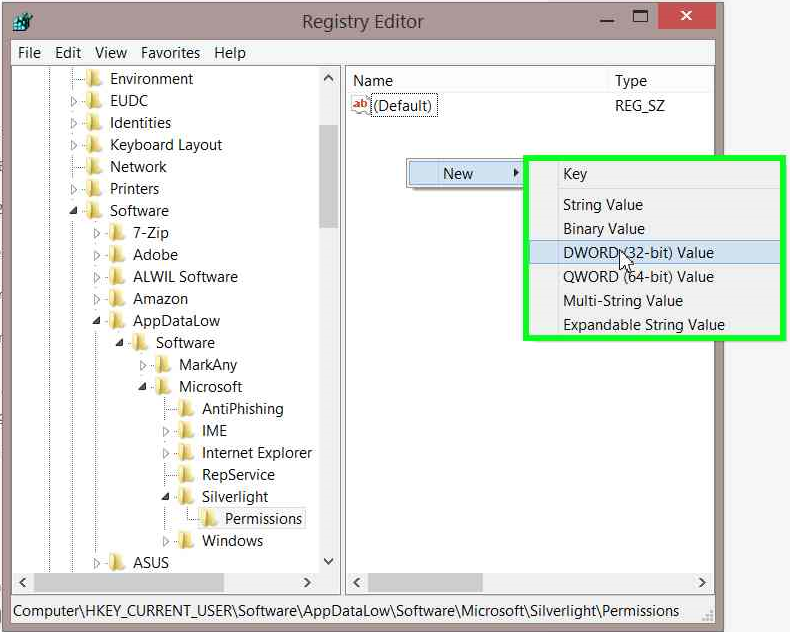Screen dimensions: 790x632
Task: Click the RepService folder icon
Action: 186,475
